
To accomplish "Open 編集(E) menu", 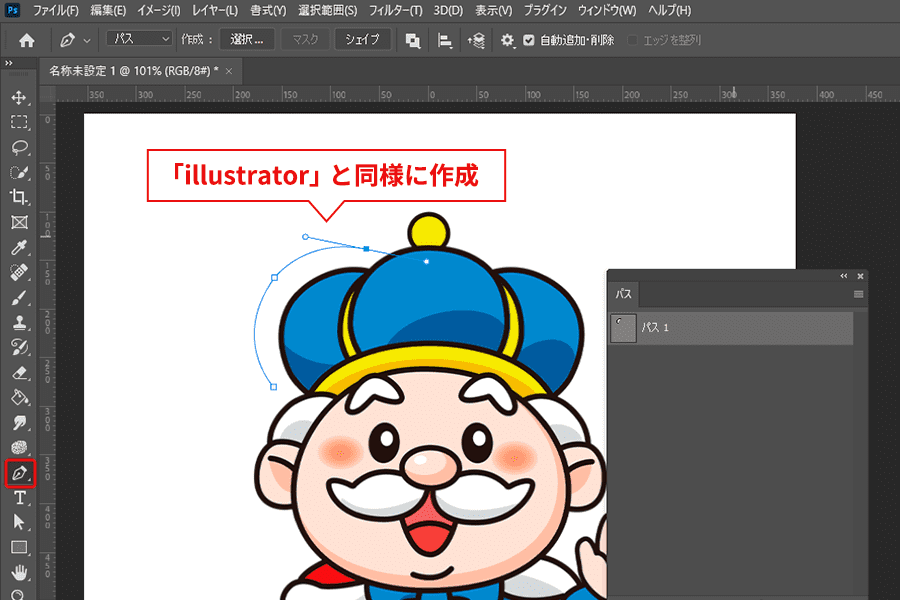I will (x=108, y=10).
